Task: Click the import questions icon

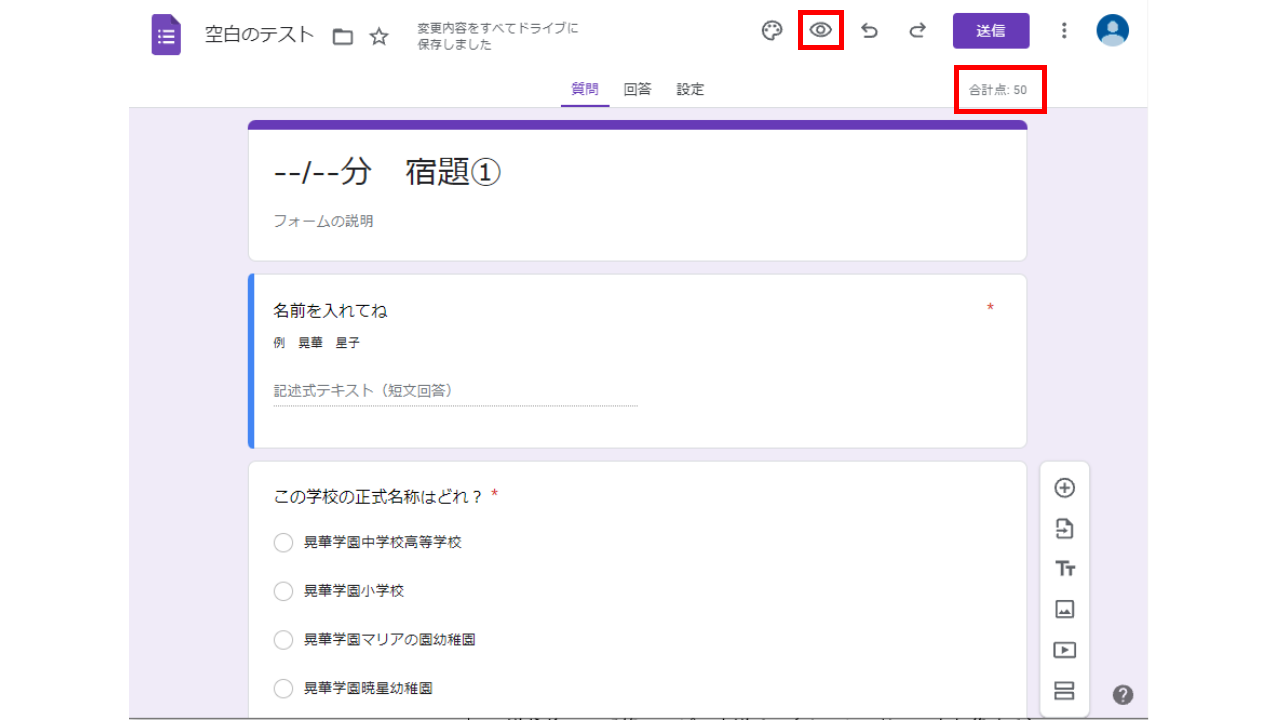Action: [1065, 529]
